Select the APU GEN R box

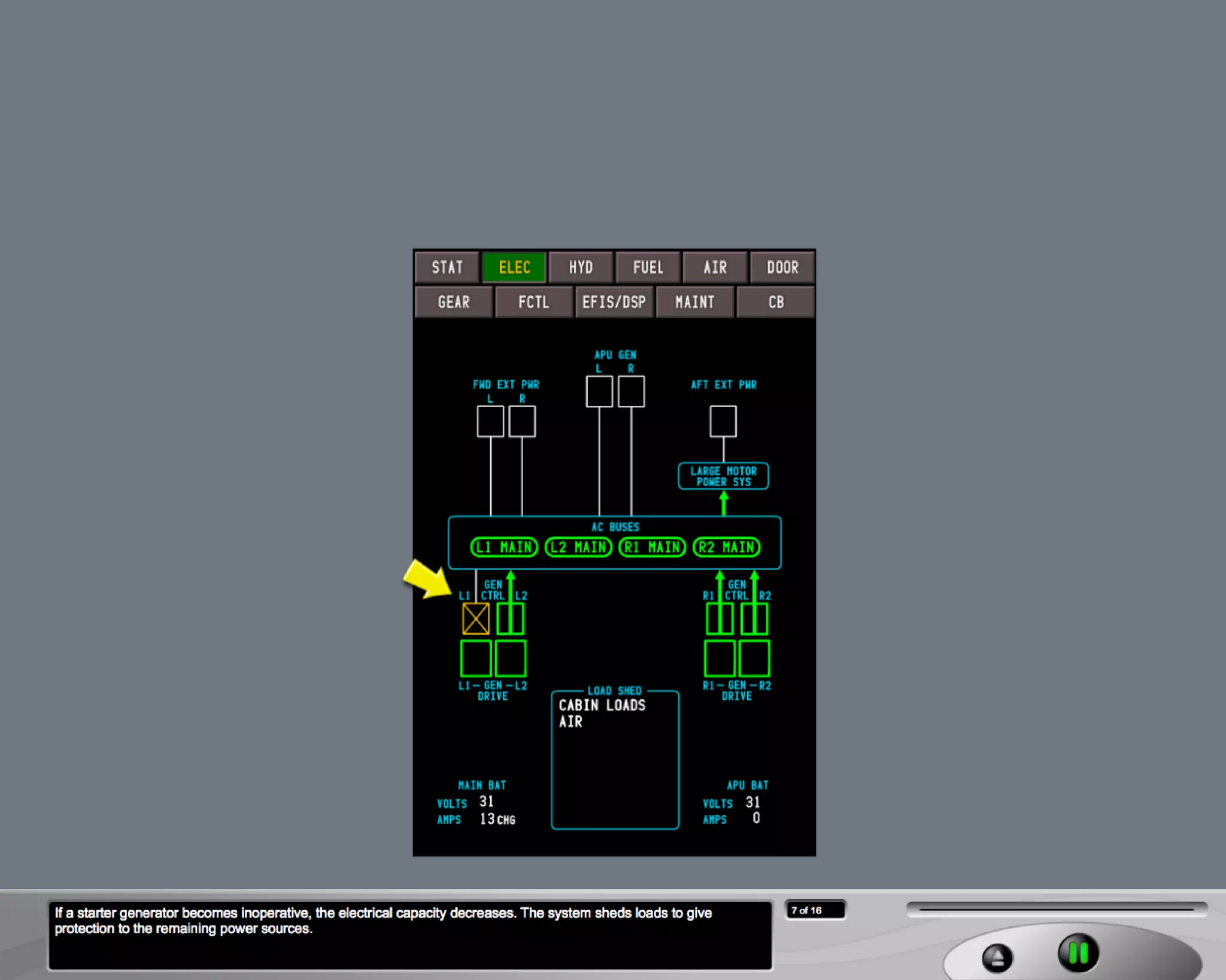[x=631, y=392]
